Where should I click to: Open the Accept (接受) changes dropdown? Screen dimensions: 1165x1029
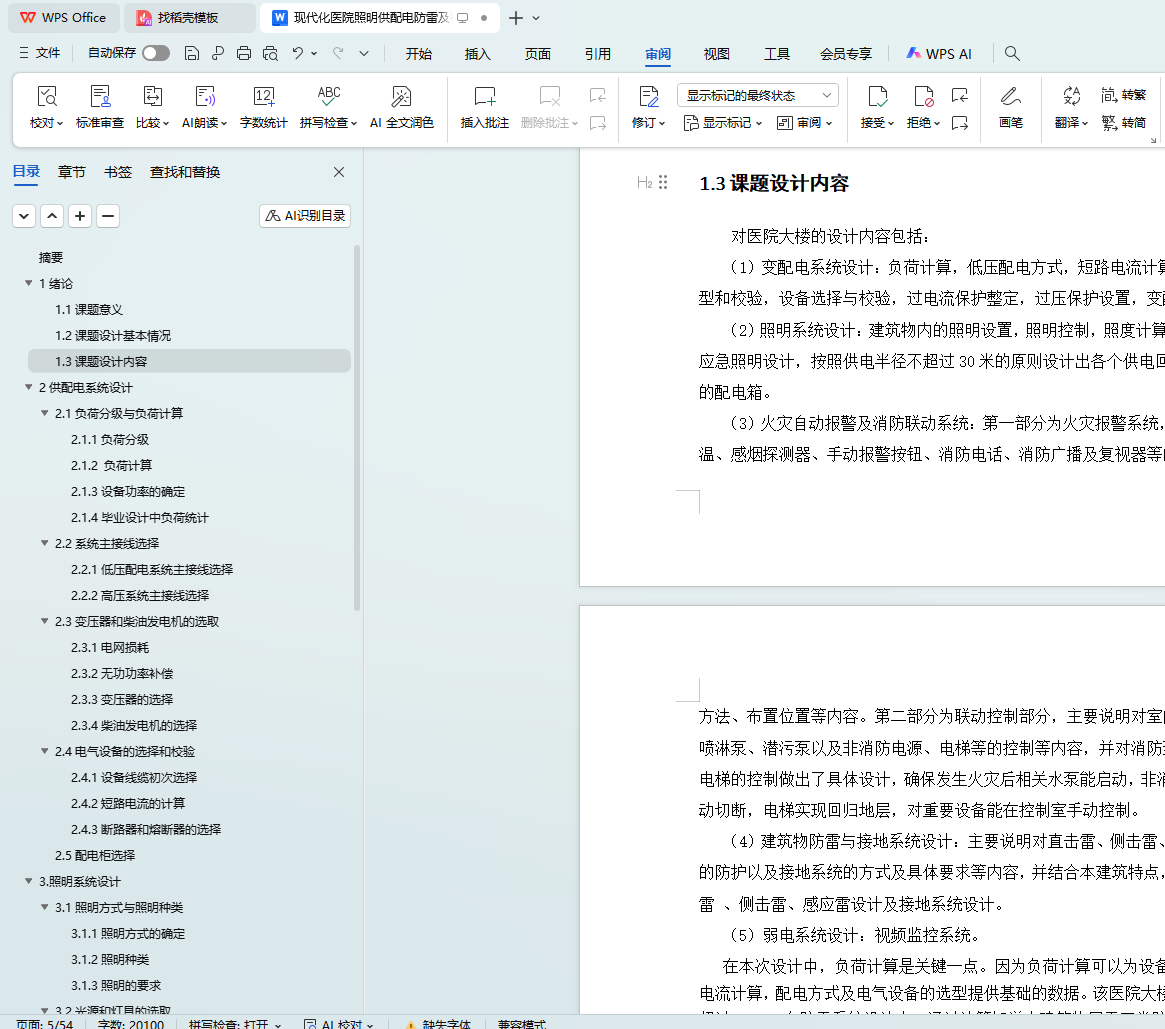[x=877, y=123]
